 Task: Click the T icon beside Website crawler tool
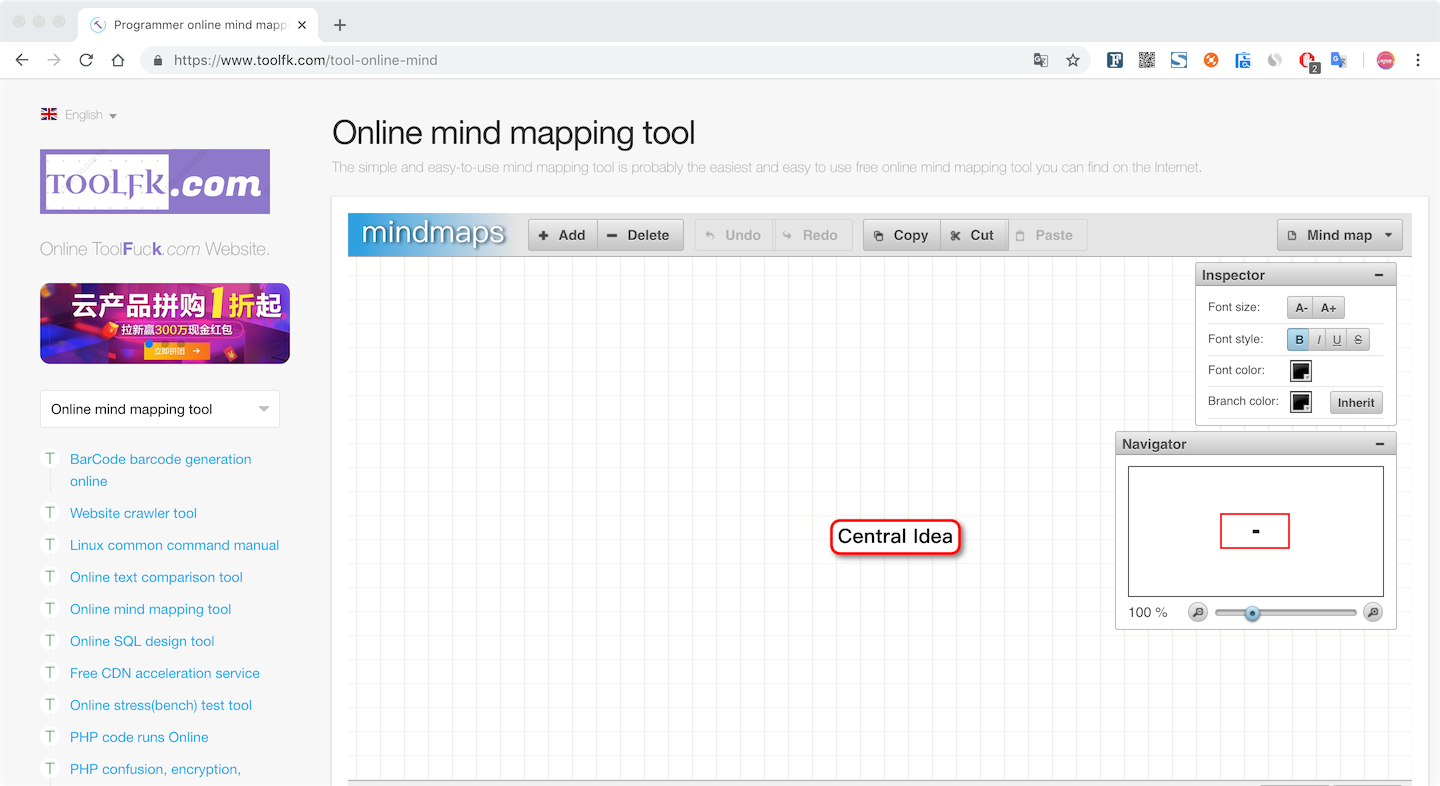click(x=49, y=513)
